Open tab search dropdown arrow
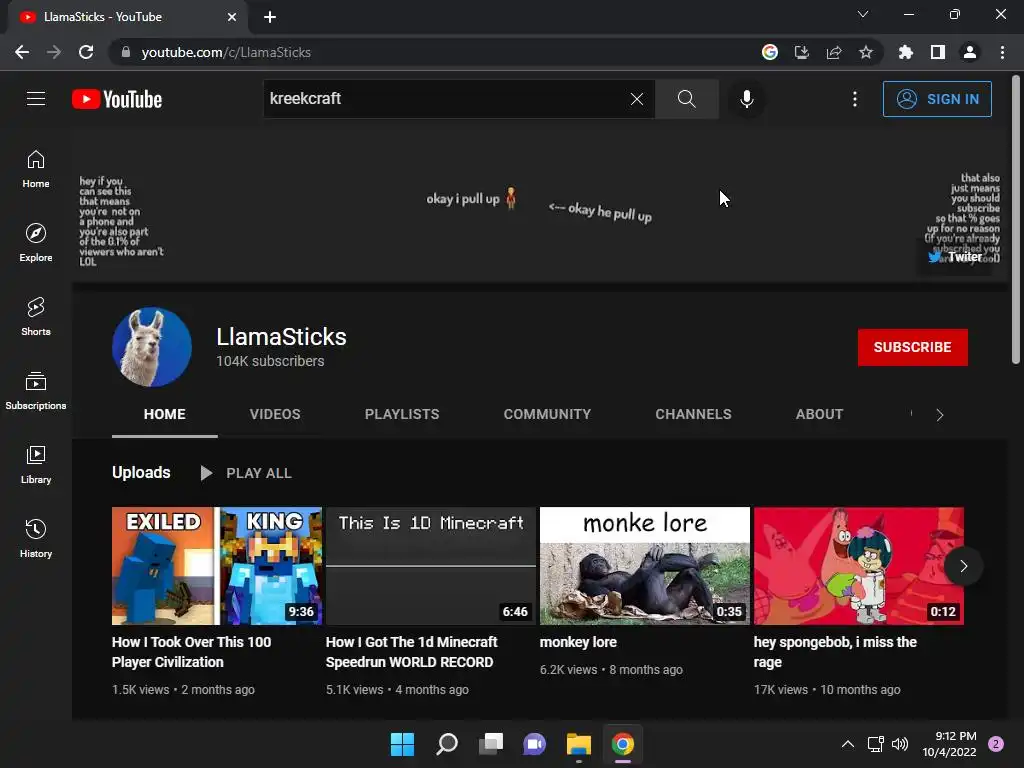Image resolution: width=1024 pixels, height=768 pixels. pyautogui.click(x=863, y=14)
